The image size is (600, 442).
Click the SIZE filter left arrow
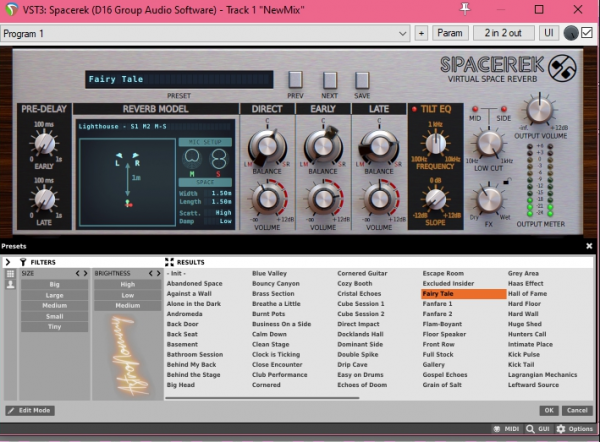point(78,273)
